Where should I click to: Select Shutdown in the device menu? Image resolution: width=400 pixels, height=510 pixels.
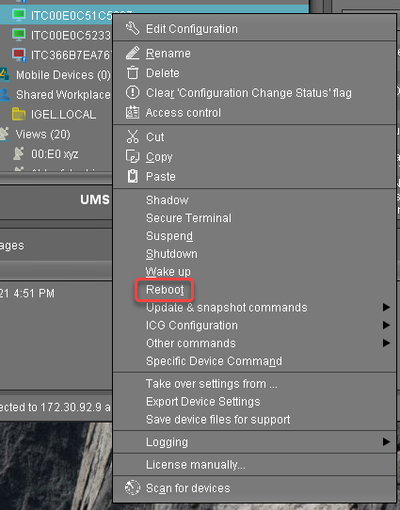point(172,254)
